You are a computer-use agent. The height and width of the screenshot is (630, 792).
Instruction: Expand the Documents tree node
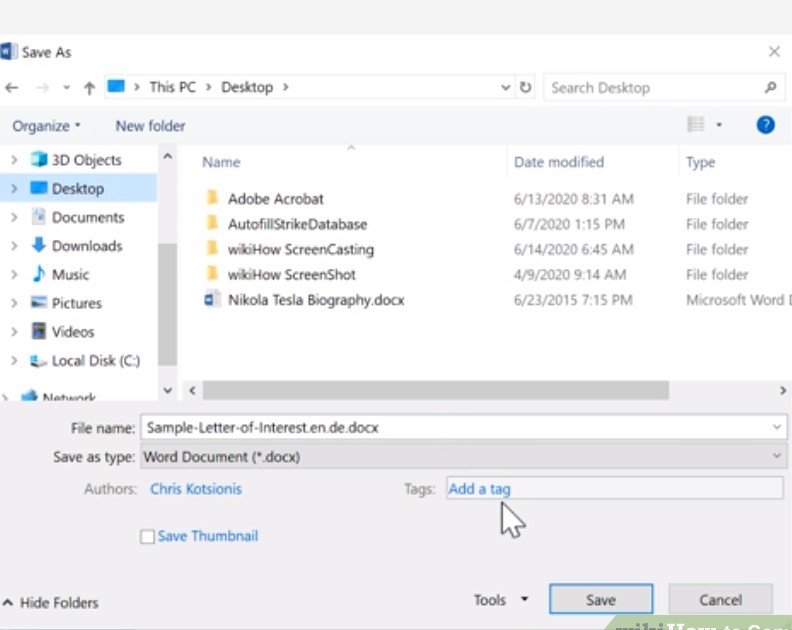click(x=14, y=217)
